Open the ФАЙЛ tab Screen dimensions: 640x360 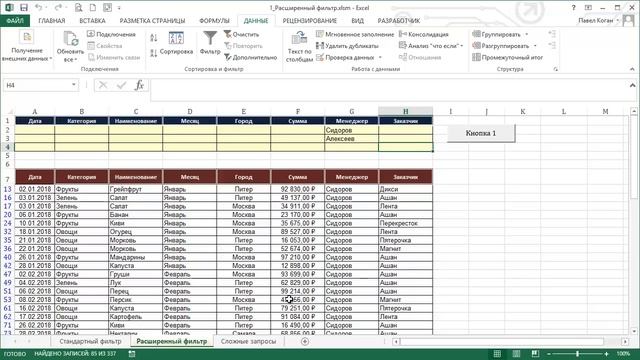point(15,20)
